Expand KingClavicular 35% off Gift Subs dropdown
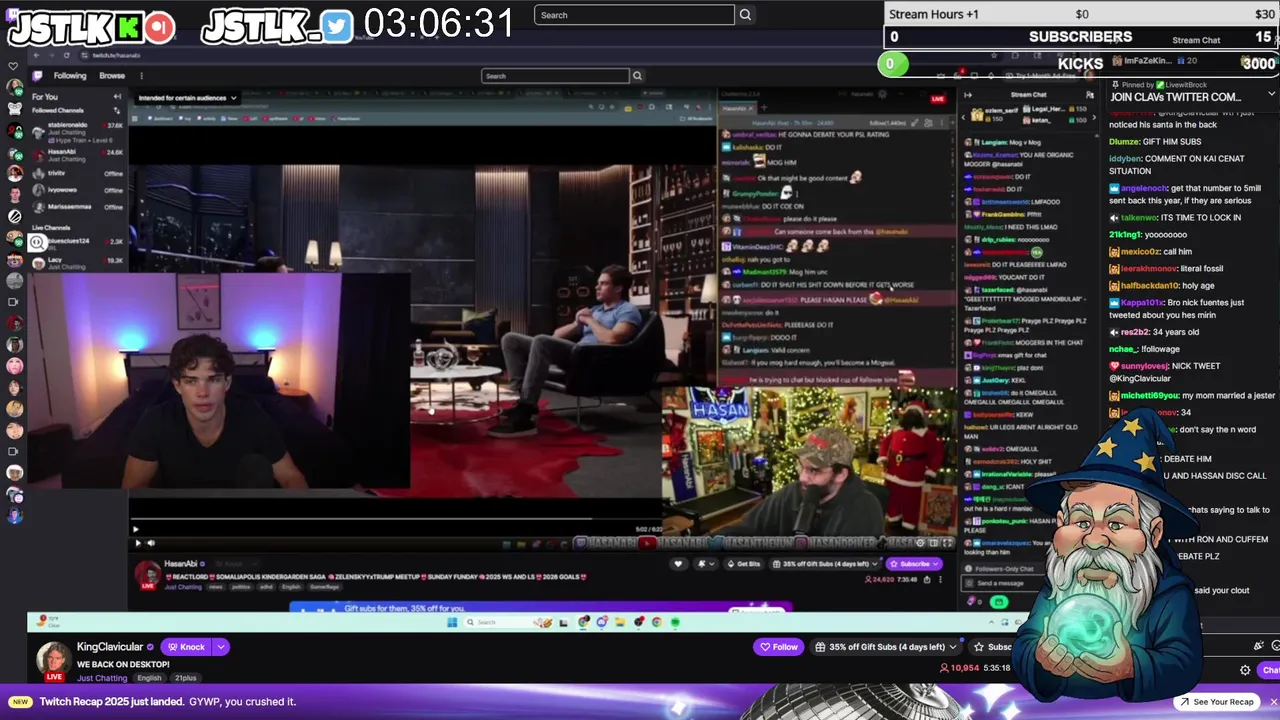 coord(887,647)
